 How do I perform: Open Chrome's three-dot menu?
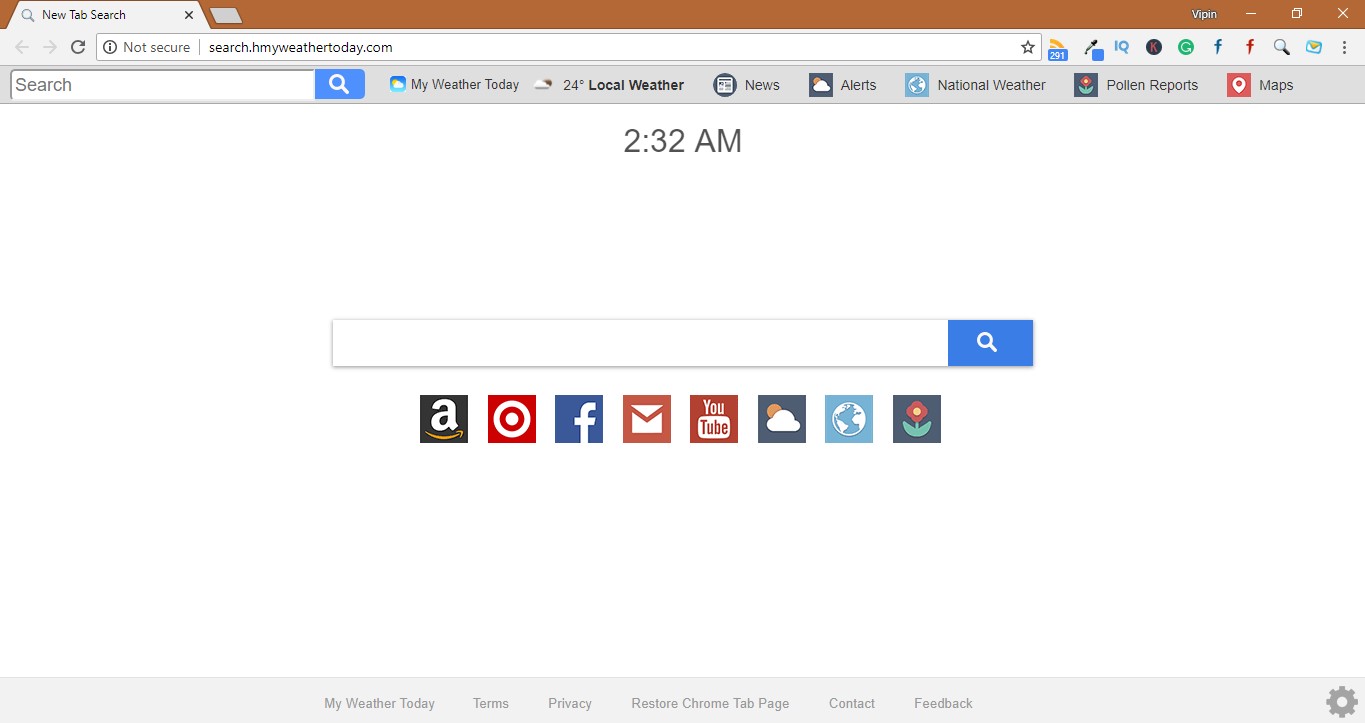[1343, 47]
